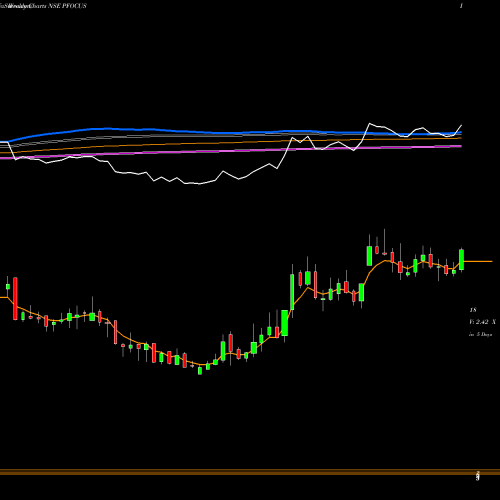The height and width of the screenshot is (500, 500).
Task: Select the last green candle on the right
Action: coord(462,259)
